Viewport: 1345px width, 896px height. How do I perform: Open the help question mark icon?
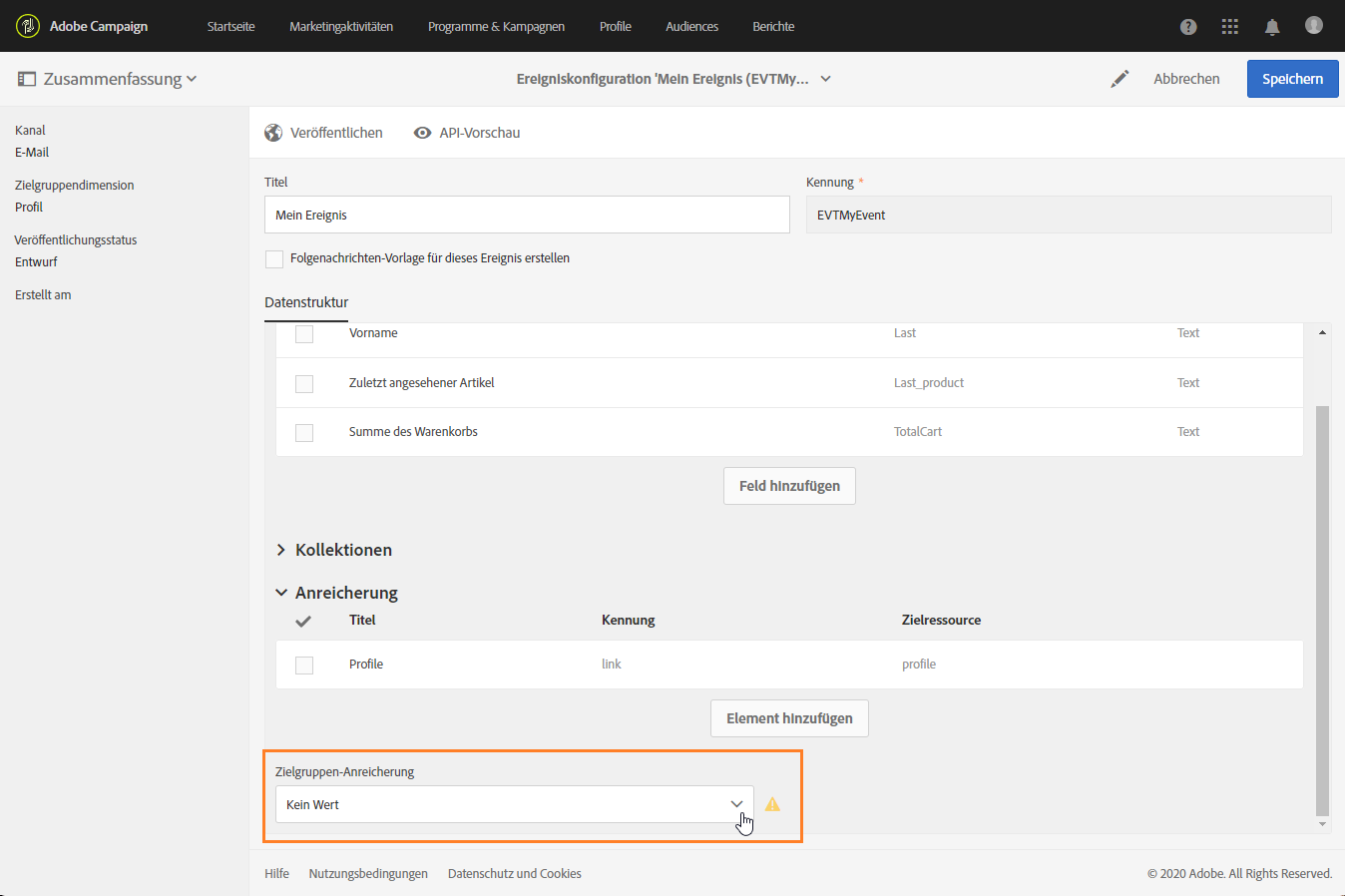[1188, 27]
